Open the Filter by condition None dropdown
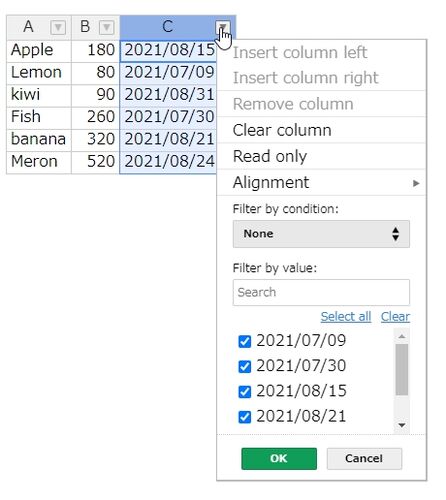 pos(321,234)
